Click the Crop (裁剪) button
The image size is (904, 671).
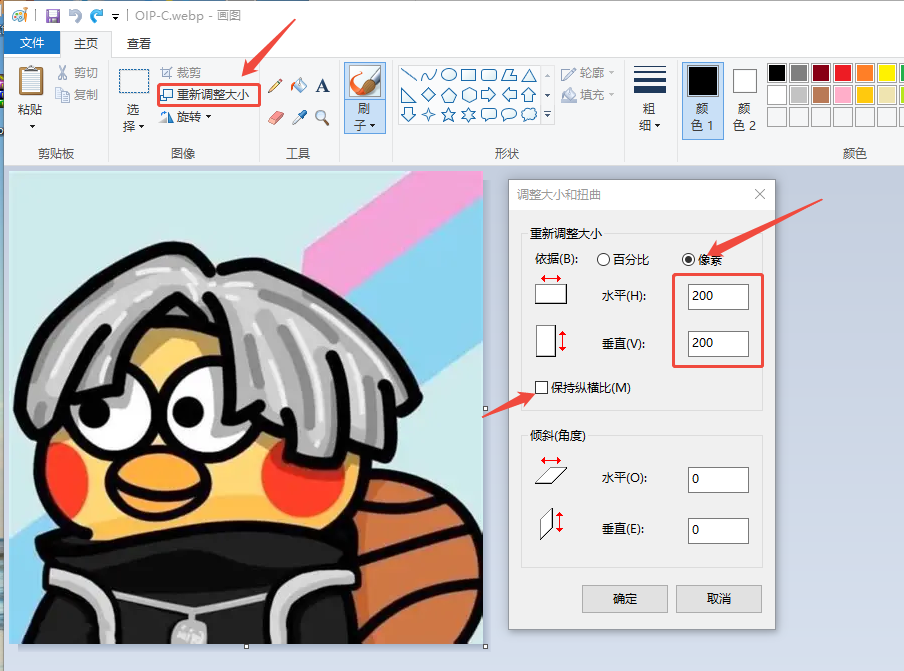pos(180,73)
